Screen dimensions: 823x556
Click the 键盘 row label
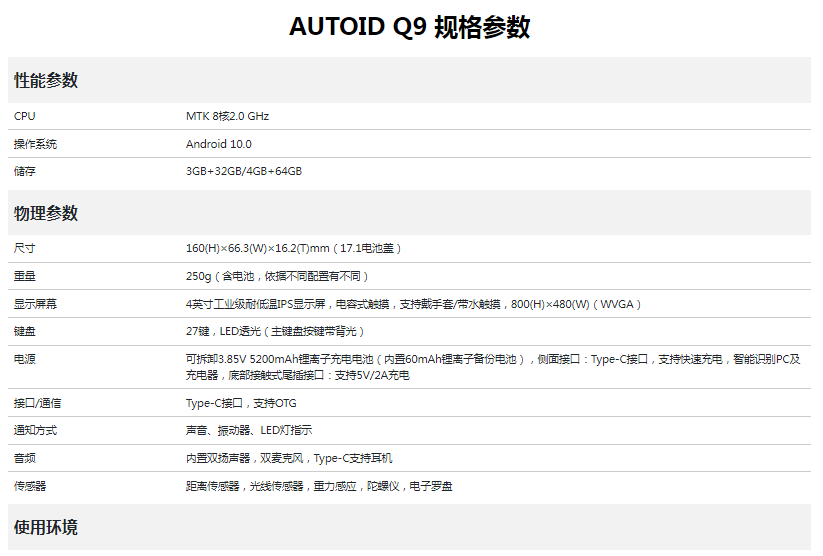25,331
